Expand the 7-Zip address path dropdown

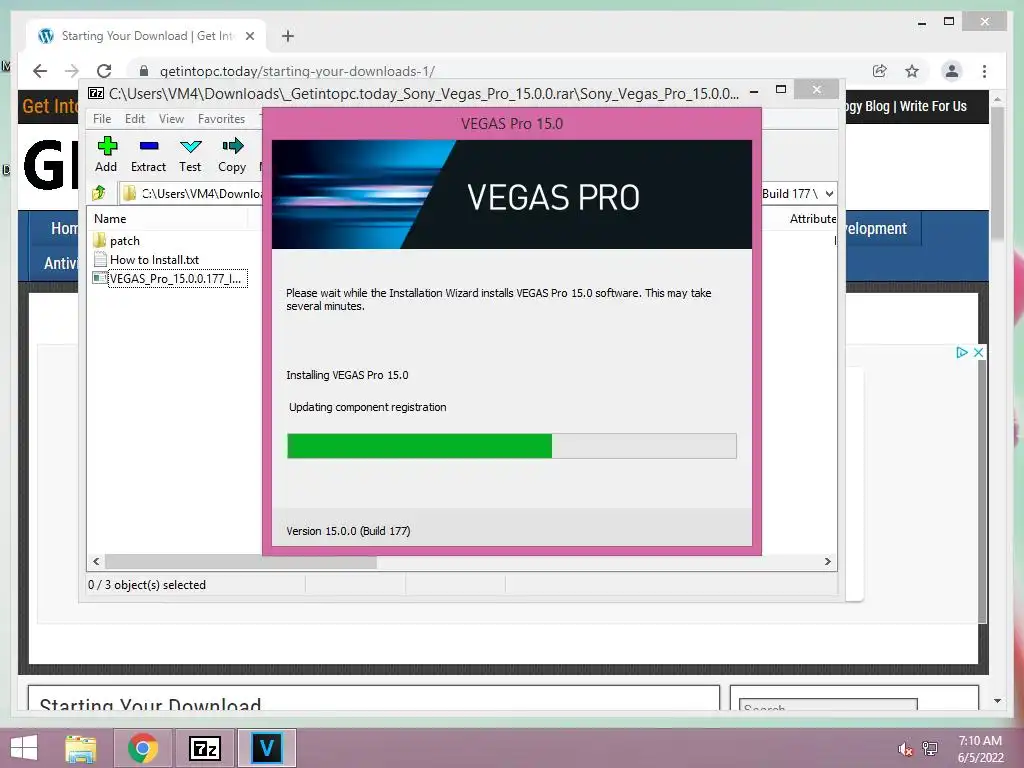point(829,194)
